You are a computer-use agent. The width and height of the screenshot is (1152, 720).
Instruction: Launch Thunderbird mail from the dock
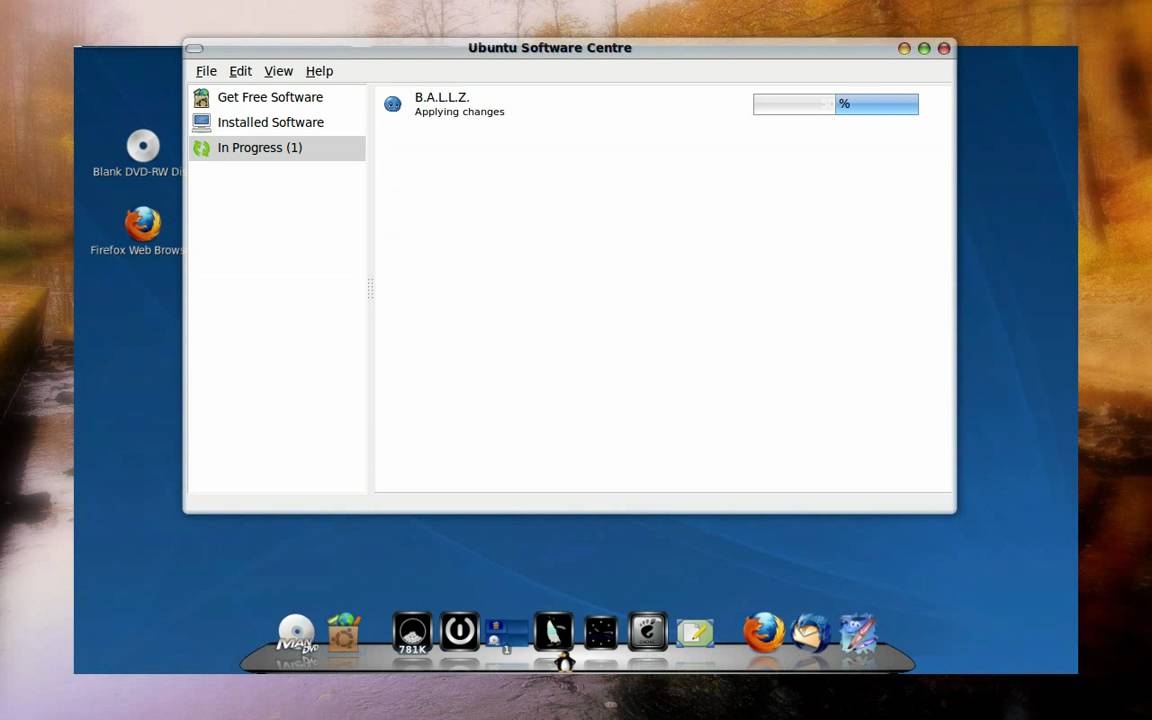[810, 633]
